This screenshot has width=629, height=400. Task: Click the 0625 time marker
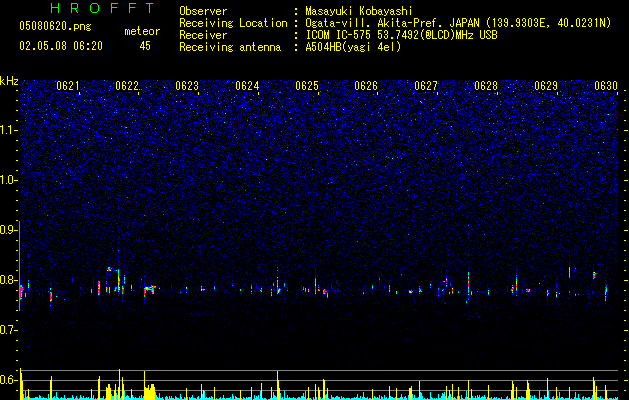pos(307,86)
